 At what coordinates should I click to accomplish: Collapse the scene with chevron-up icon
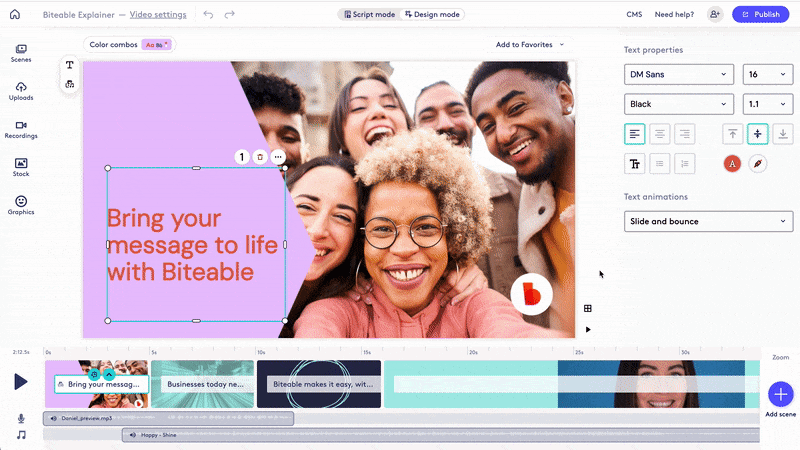[x=109, y=374]
